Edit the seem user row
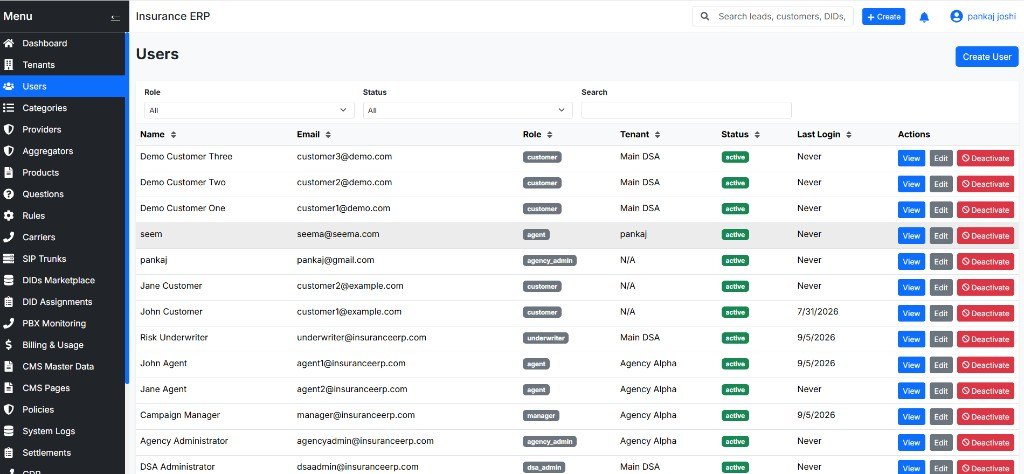Screen dimensions: 1024x474 coord(941,236)
